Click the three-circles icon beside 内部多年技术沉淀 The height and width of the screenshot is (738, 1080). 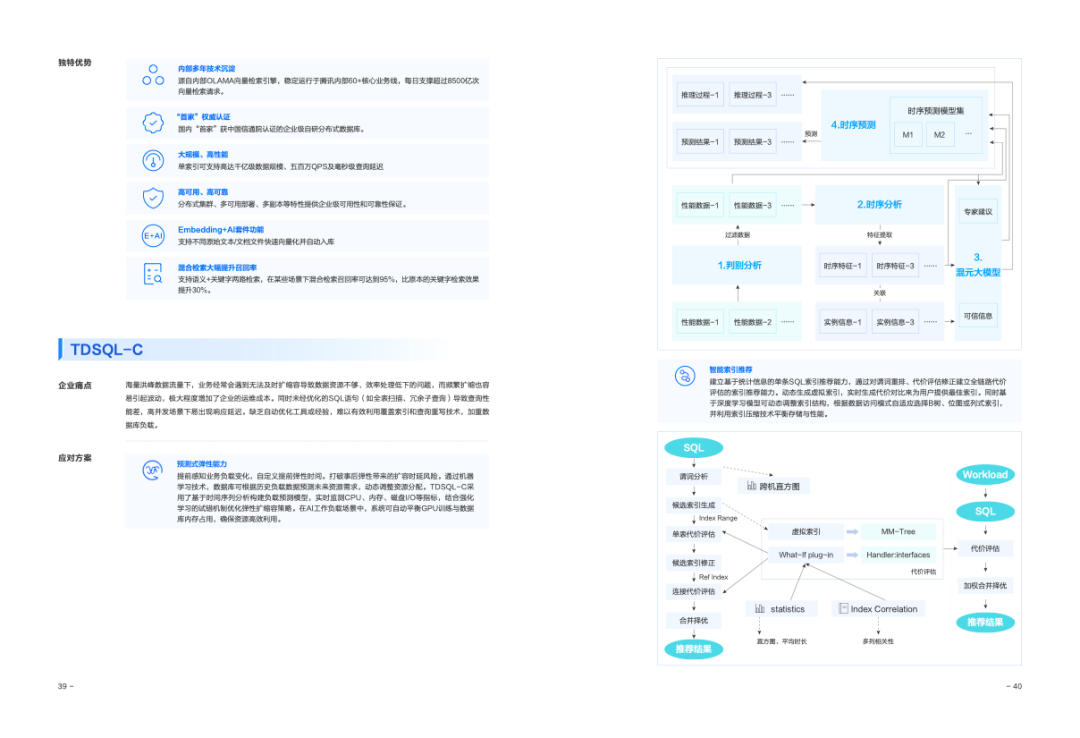click(x=153, y=75)
